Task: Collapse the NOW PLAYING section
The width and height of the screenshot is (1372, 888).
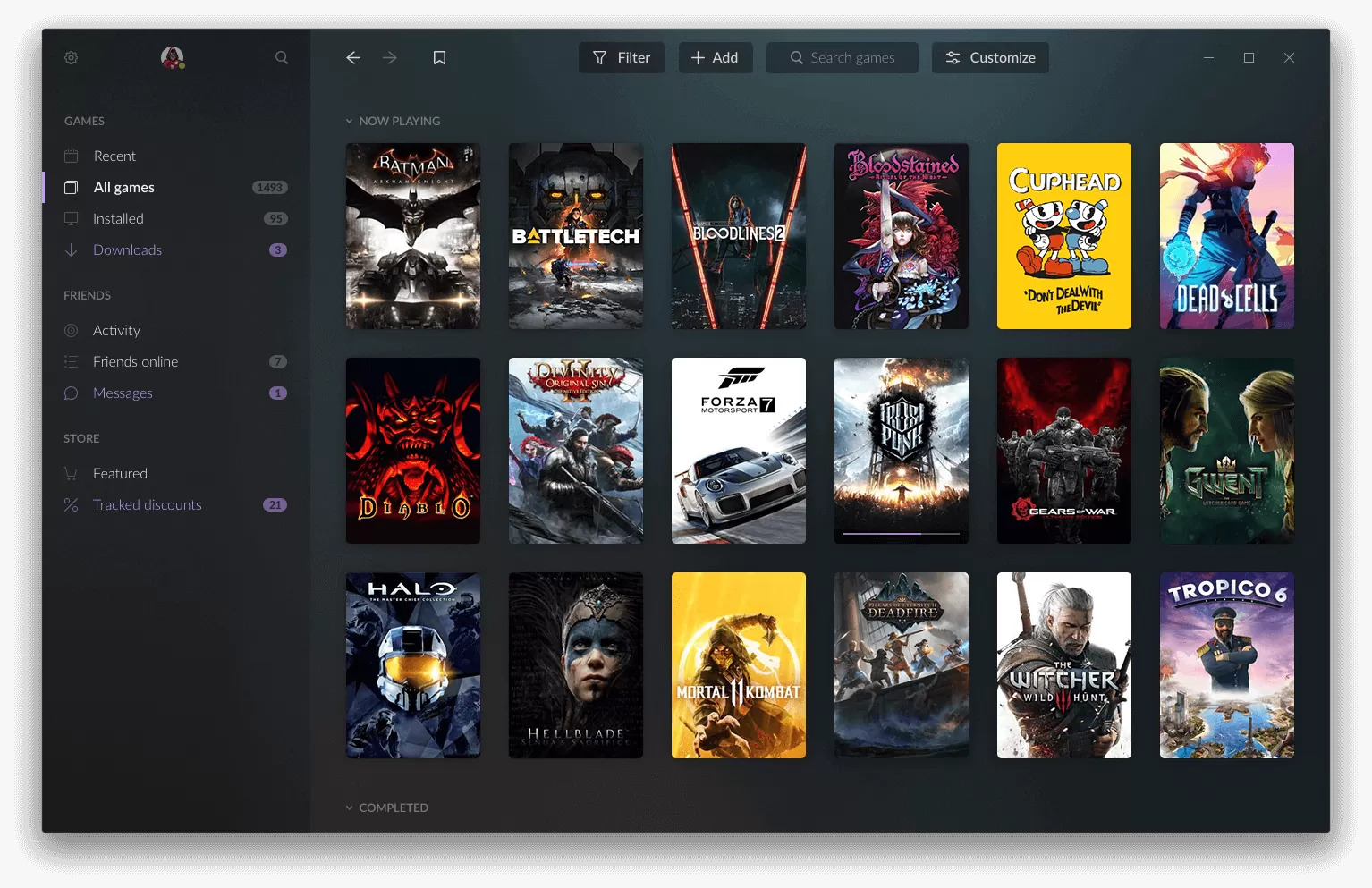Action: pos(349,121)
